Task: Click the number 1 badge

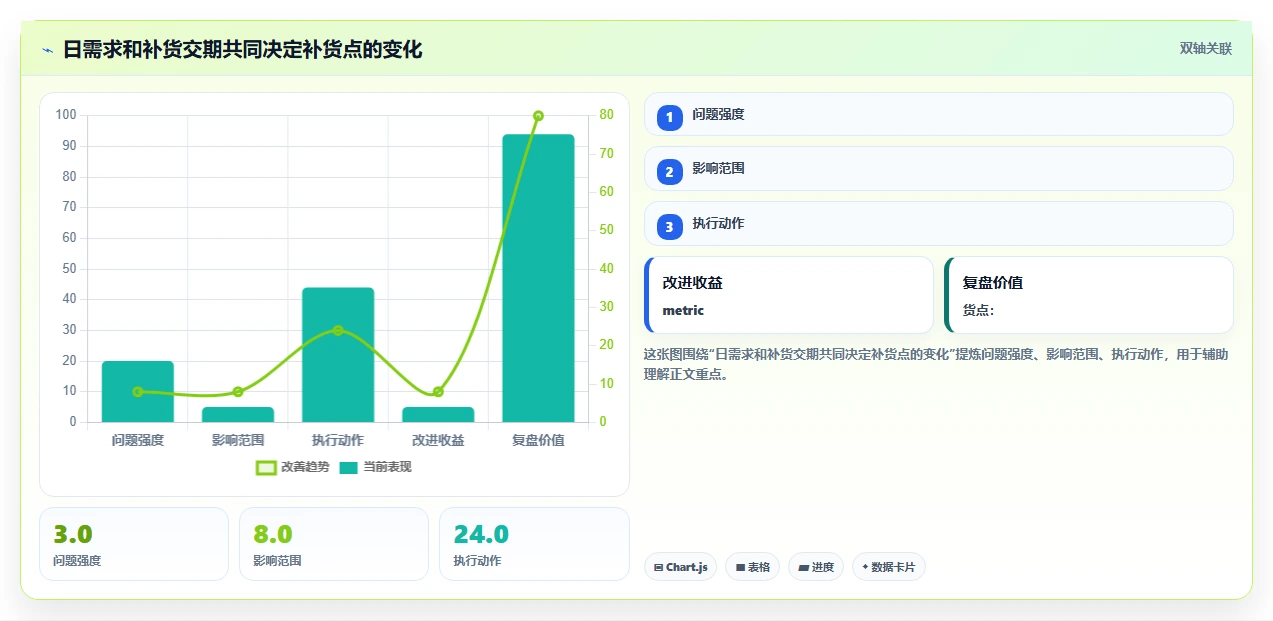Action: coord(669,117)
